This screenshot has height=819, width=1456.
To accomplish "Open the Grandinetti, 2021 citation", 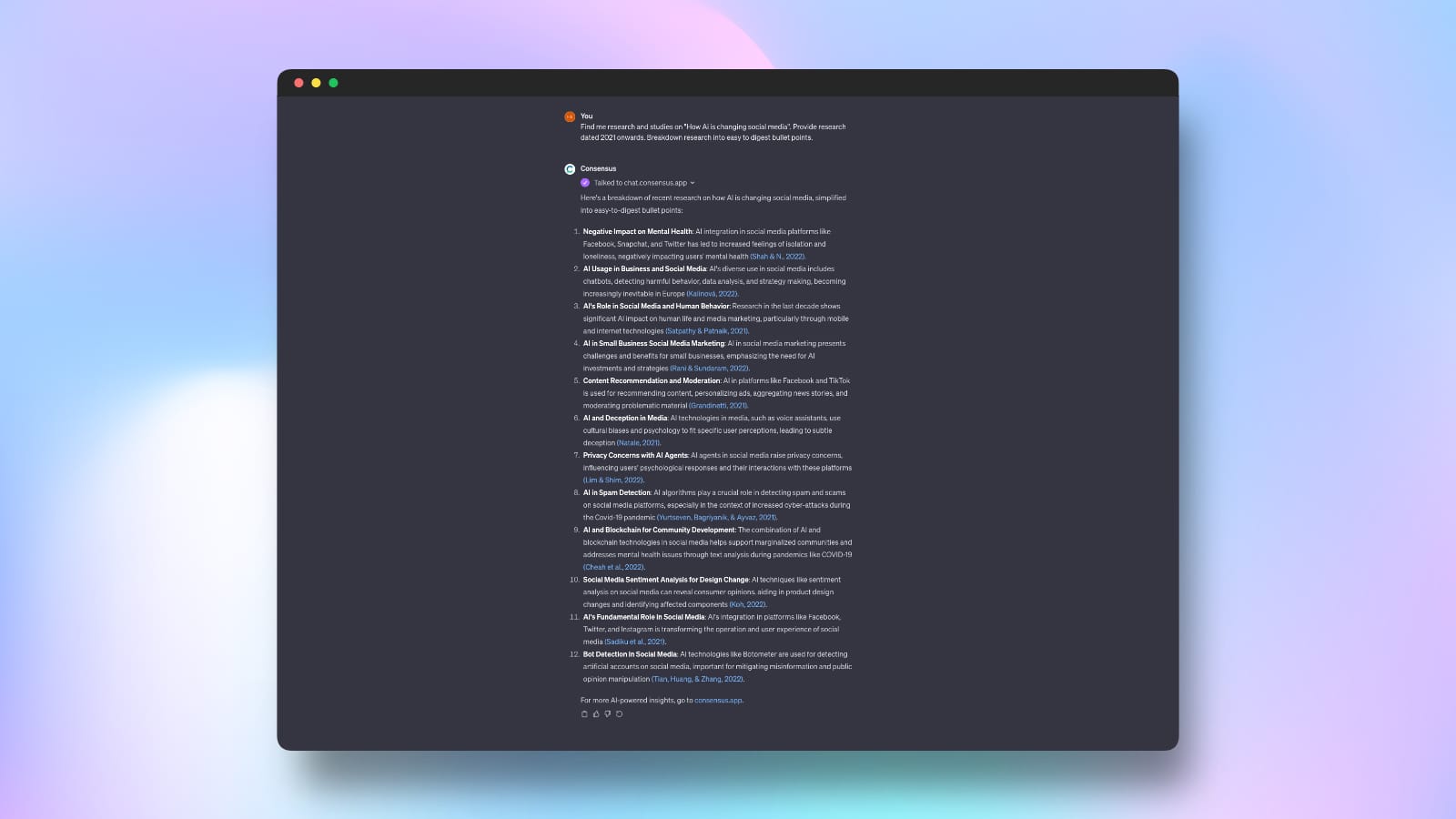I will (718, 406).
